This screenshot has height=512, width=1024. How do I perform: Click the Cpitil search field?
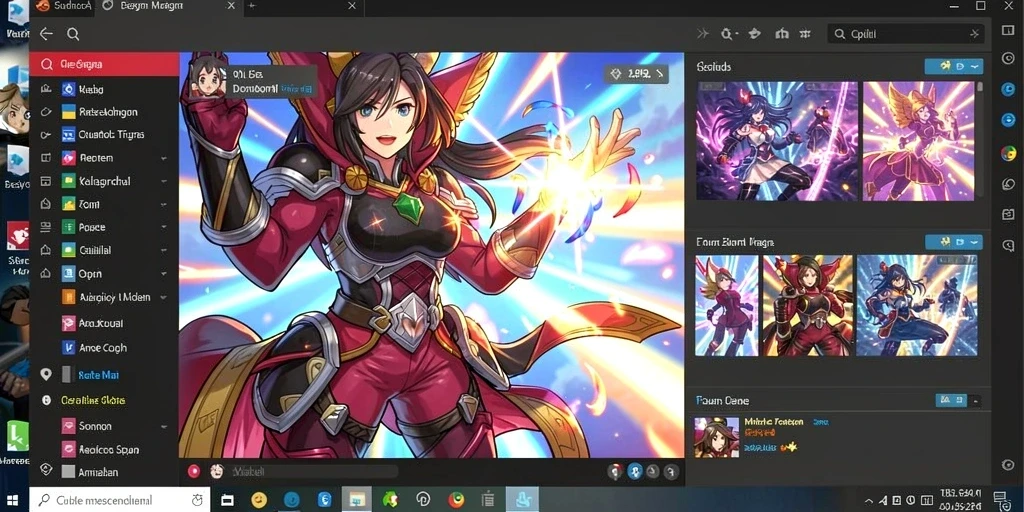(x=905, y=34)
